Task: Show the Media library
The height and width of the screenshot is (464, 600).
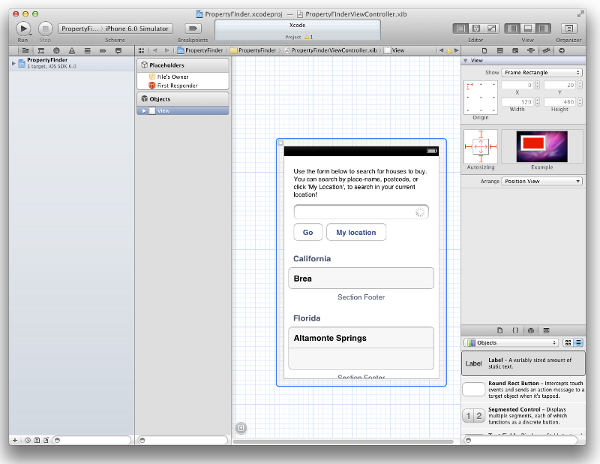Action: point(546,330)
